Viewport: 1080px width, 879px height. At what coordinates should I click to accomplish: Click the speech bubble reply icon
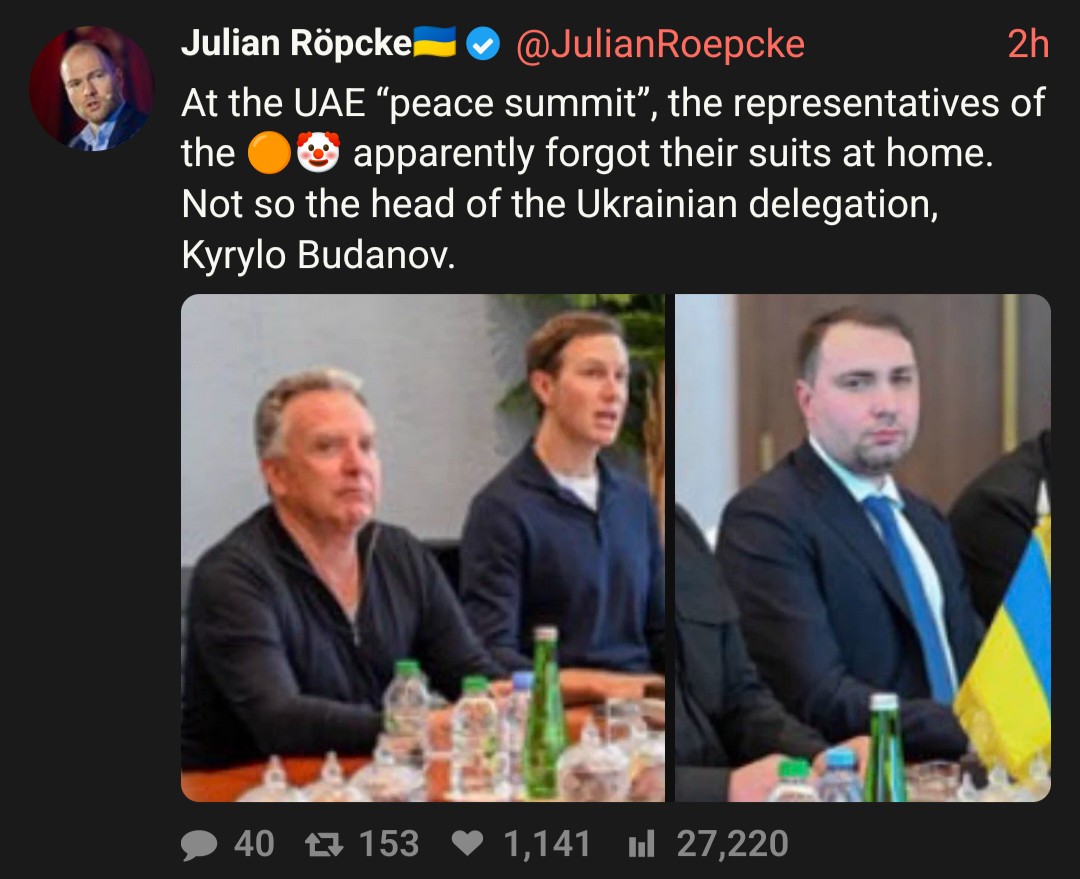click(x=199, y=845)
